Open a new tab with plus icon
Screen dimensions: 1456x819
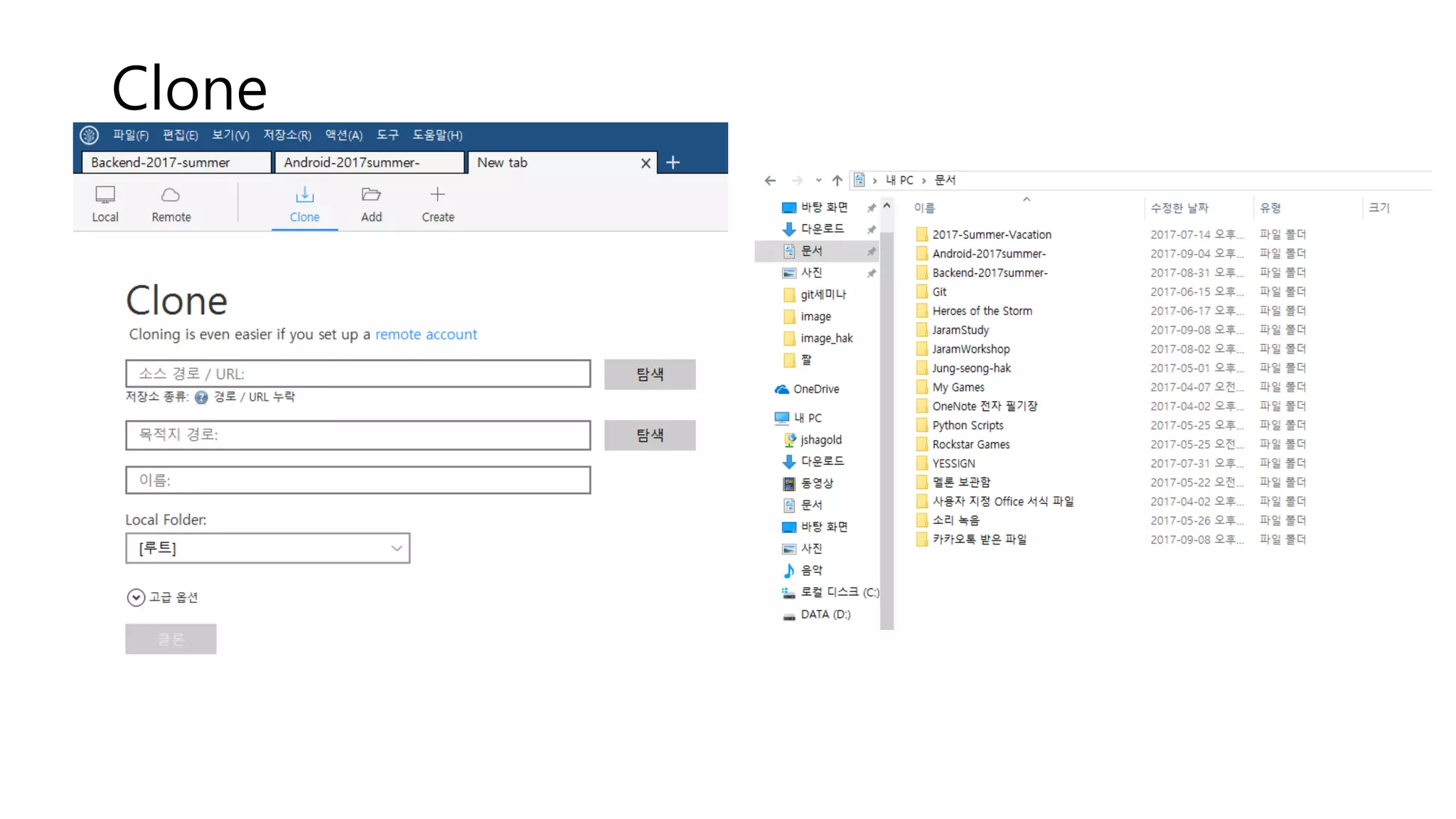(x=673, y=163)
